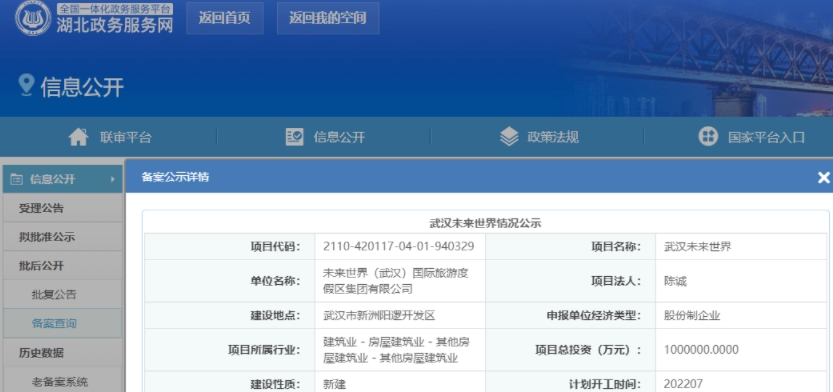Viewport: 833px width, 392px height.
Task: Expand the 信息公开 sidebar arrow
Action: pos(113,180)
